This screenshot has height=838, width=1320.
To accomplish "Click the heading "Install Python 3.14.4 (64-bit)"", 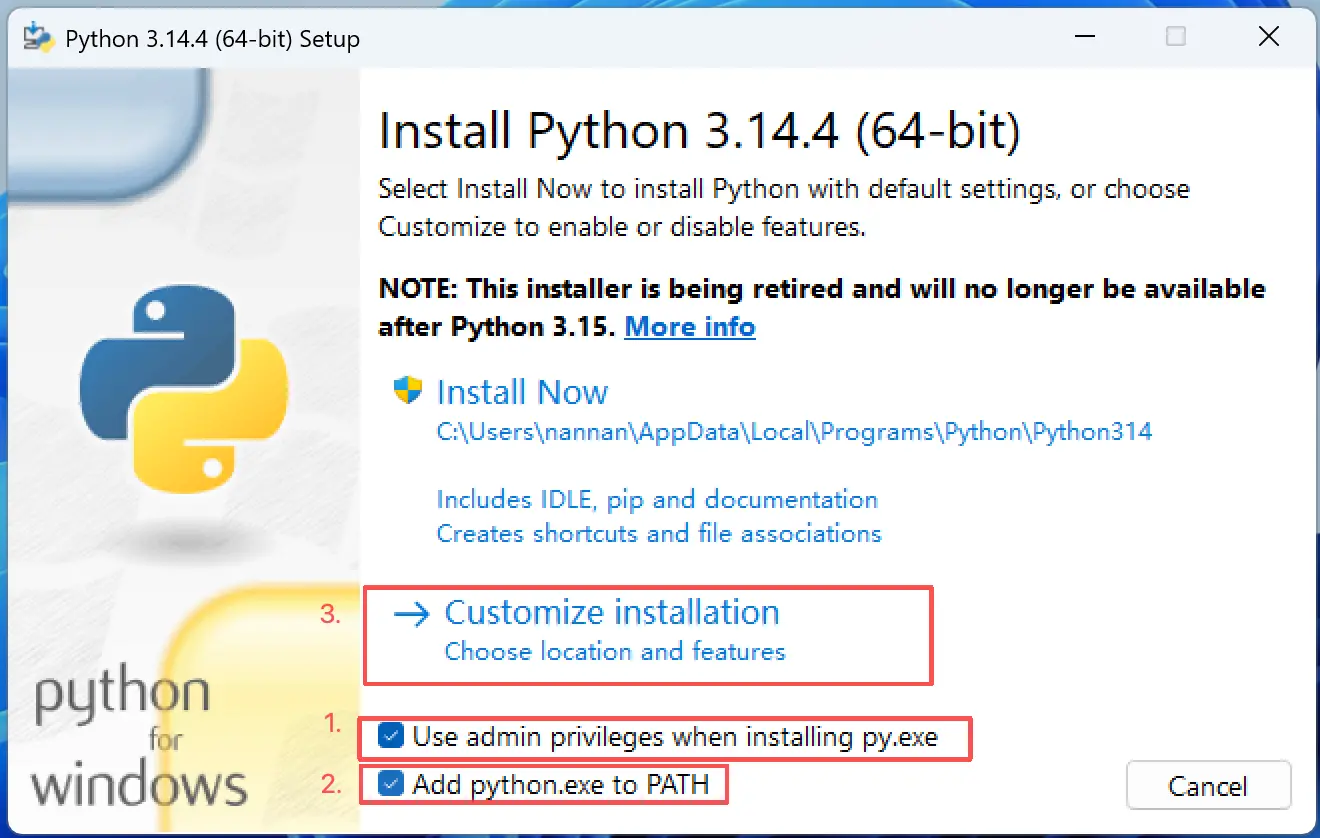I will 700,132.
